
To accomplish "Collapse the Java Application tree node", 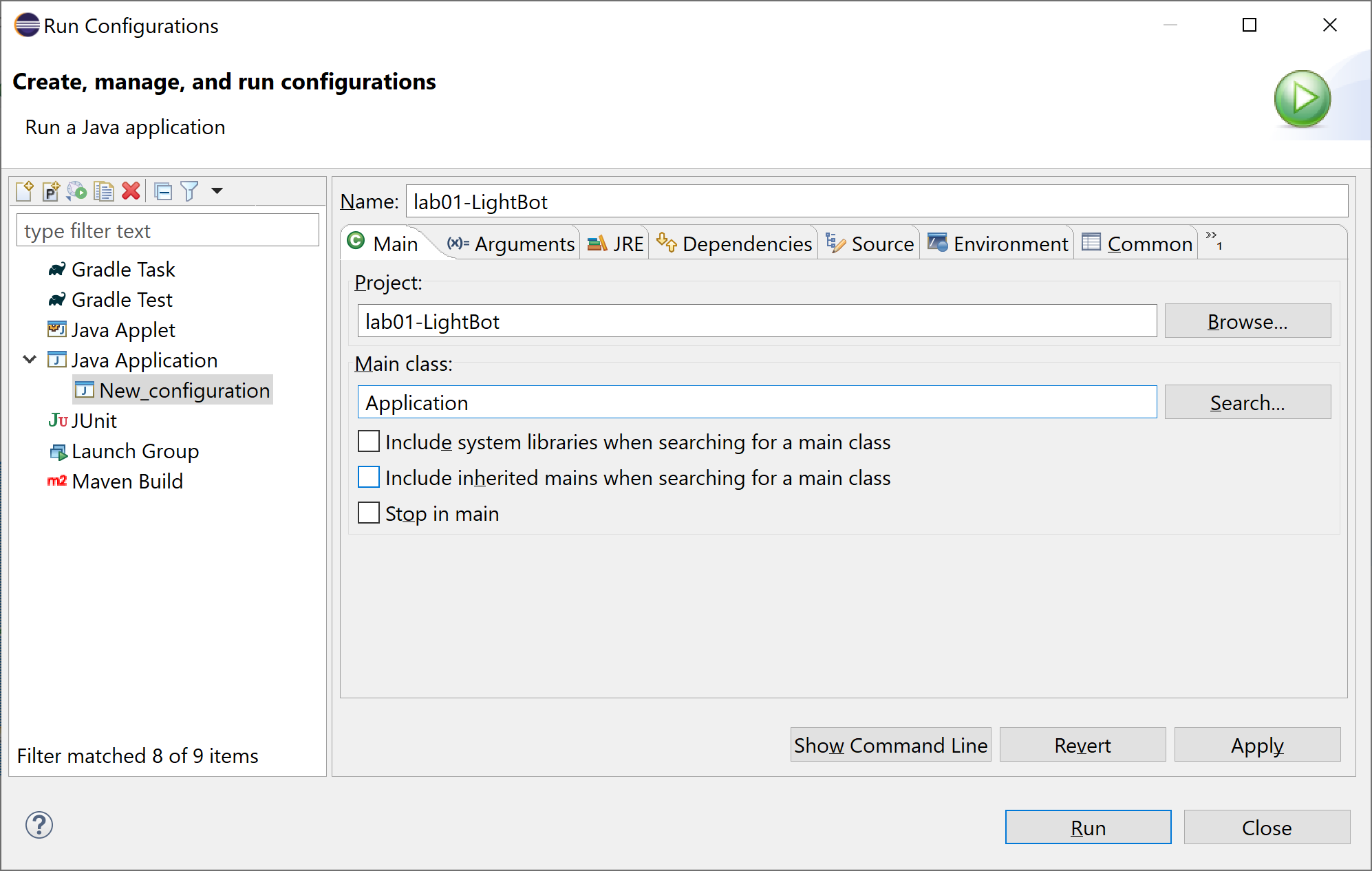I will (x=30, y=359).
